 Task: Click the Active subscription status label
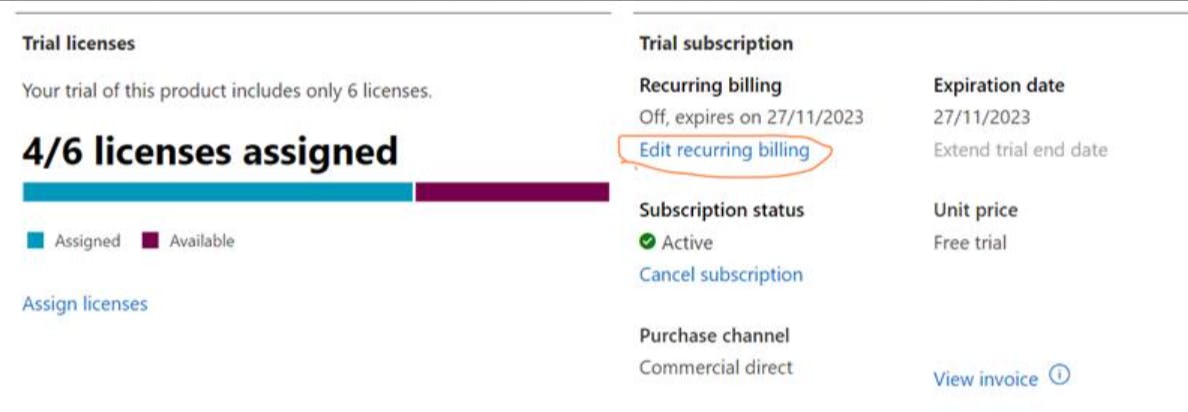click(x=687, y=242)
